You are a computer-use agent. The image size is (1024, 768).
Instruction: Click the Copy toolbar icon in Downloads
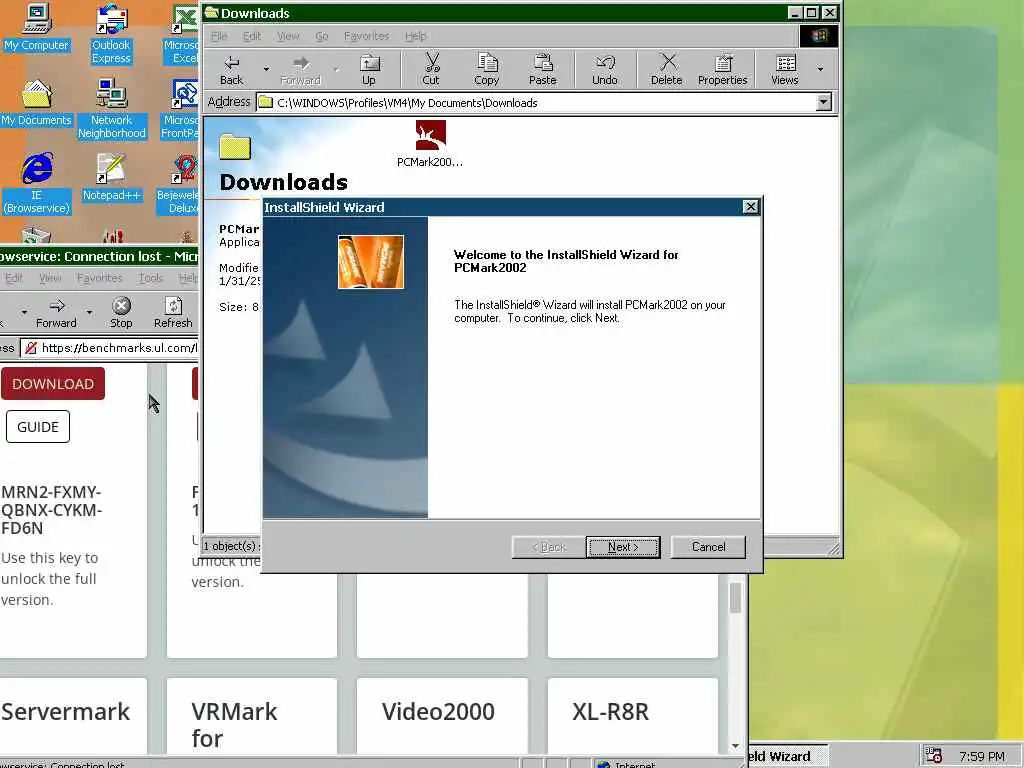(x=487, y=70)
